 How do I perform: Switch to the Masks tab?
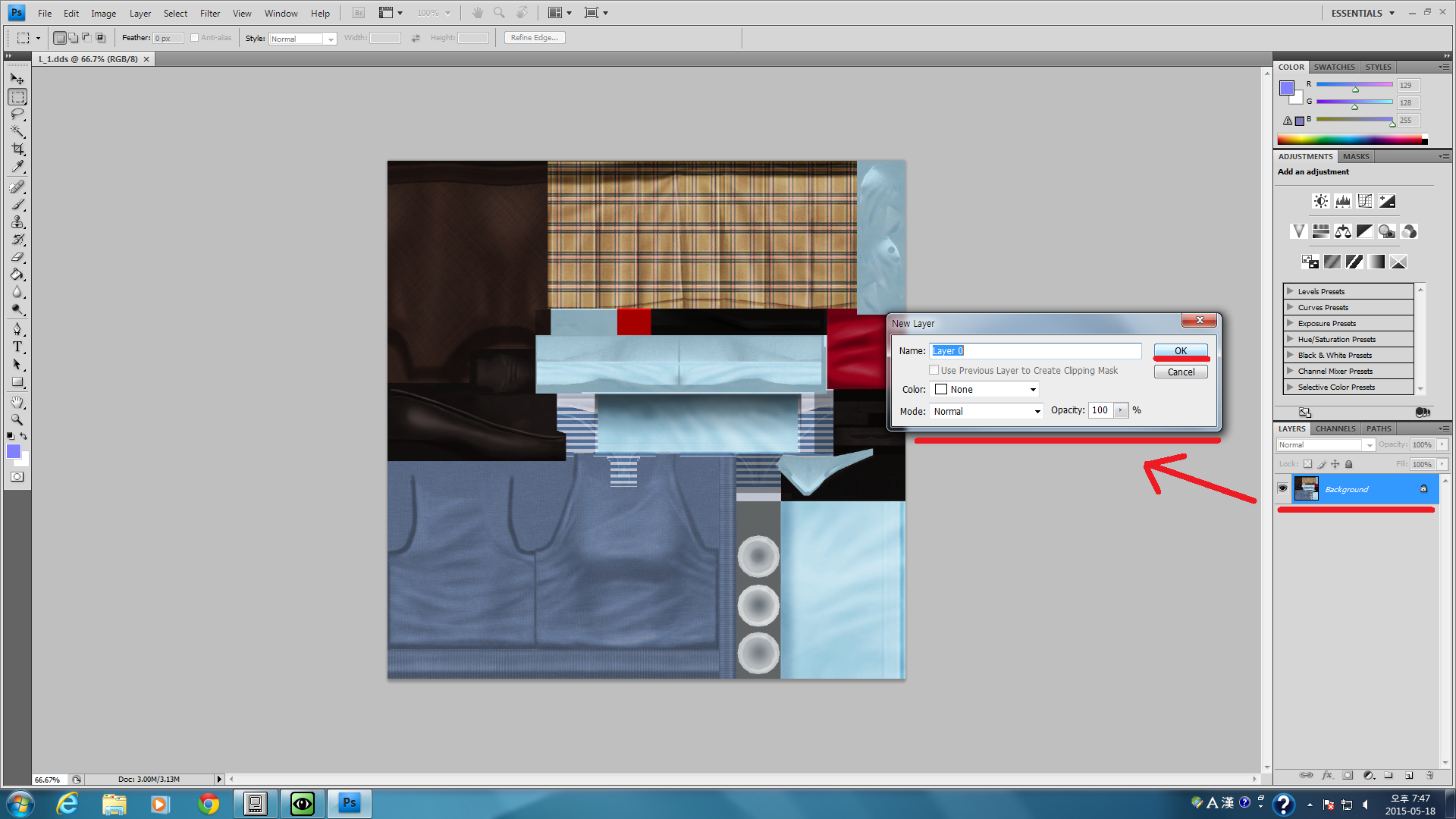point(1356,156)
